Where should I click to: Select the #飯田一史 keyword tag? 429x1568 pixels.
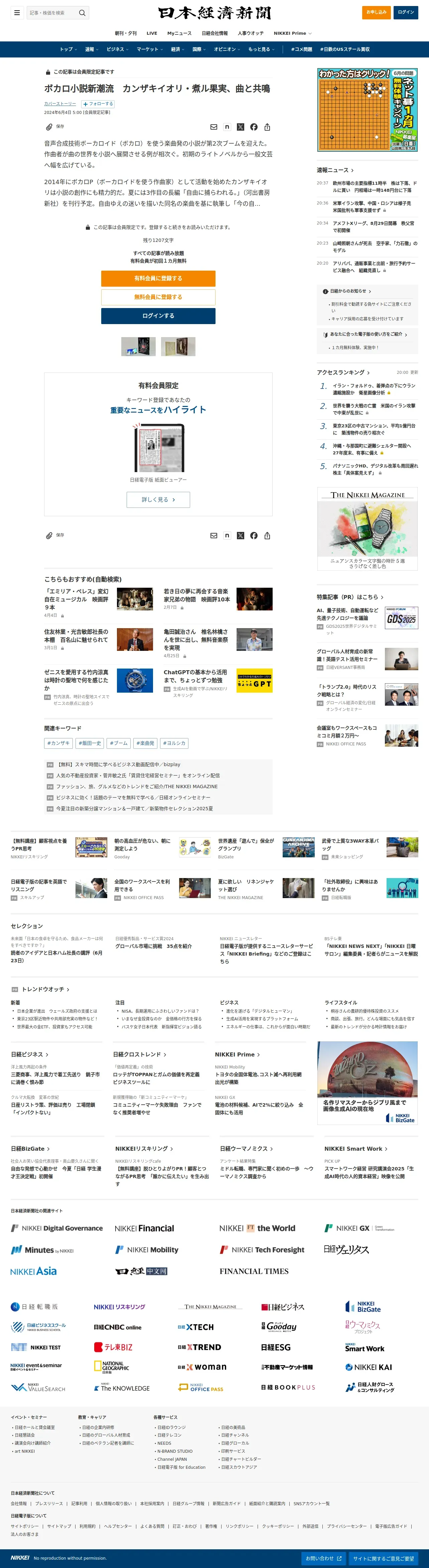click(90, 743)
